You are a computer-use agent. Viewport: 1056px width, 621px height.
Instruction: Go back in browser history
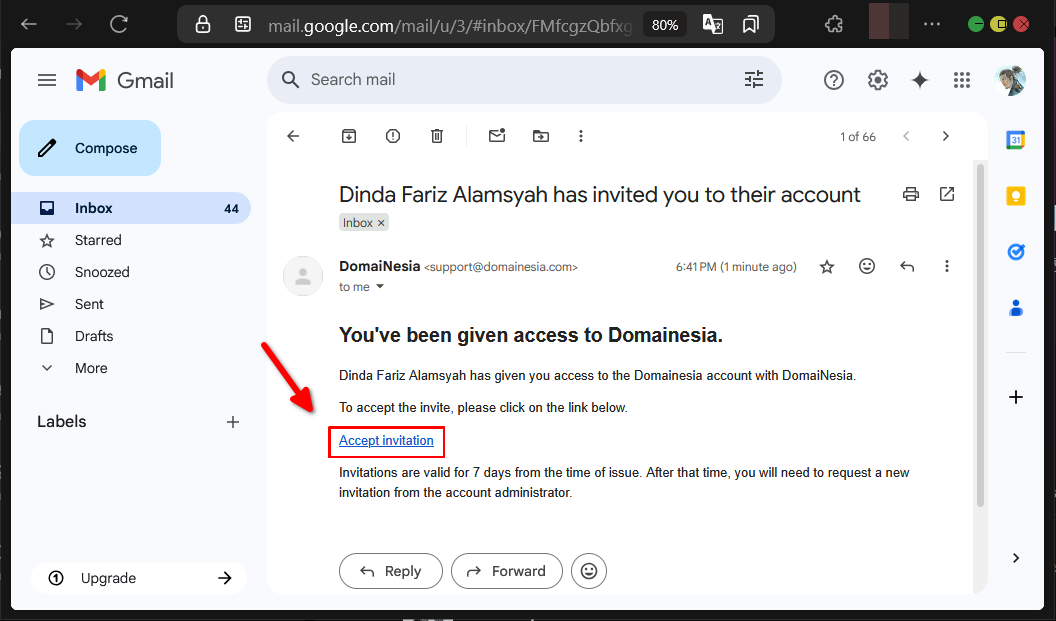[28, 25]
